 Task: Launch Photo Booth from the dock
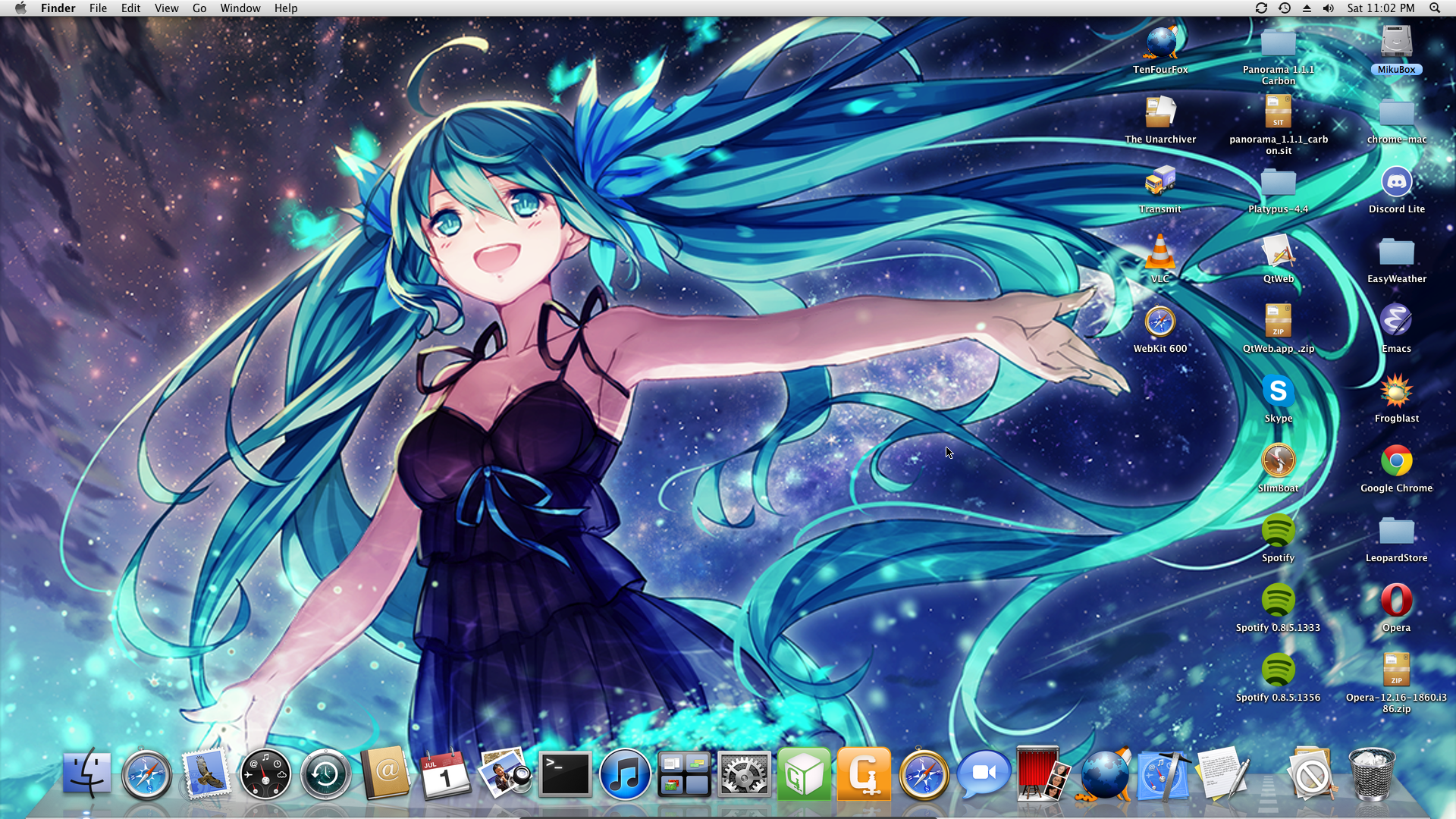(1037, 774)
